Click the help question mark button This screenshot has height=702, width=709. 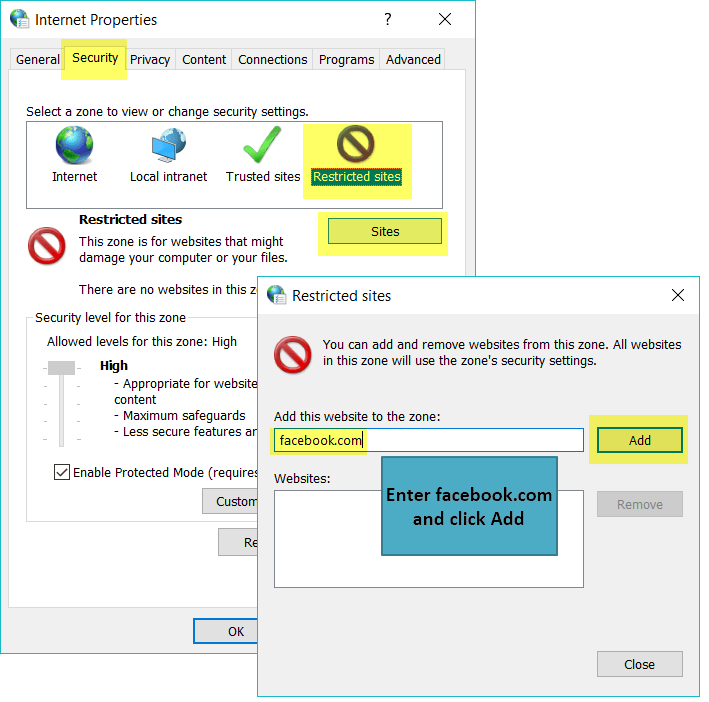pyautogui.click(x=388, y=19)
